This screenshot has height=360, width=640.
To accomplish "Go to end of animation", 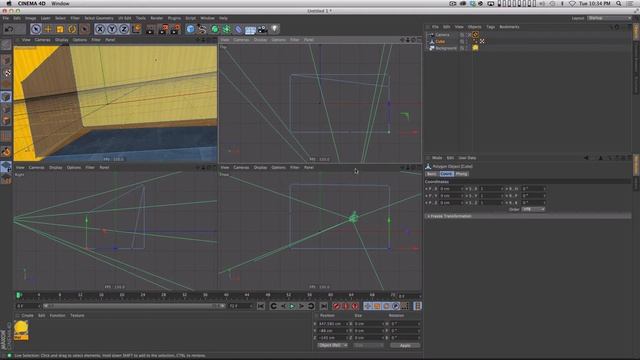I will pyautogui.click(x=323, y=306).
